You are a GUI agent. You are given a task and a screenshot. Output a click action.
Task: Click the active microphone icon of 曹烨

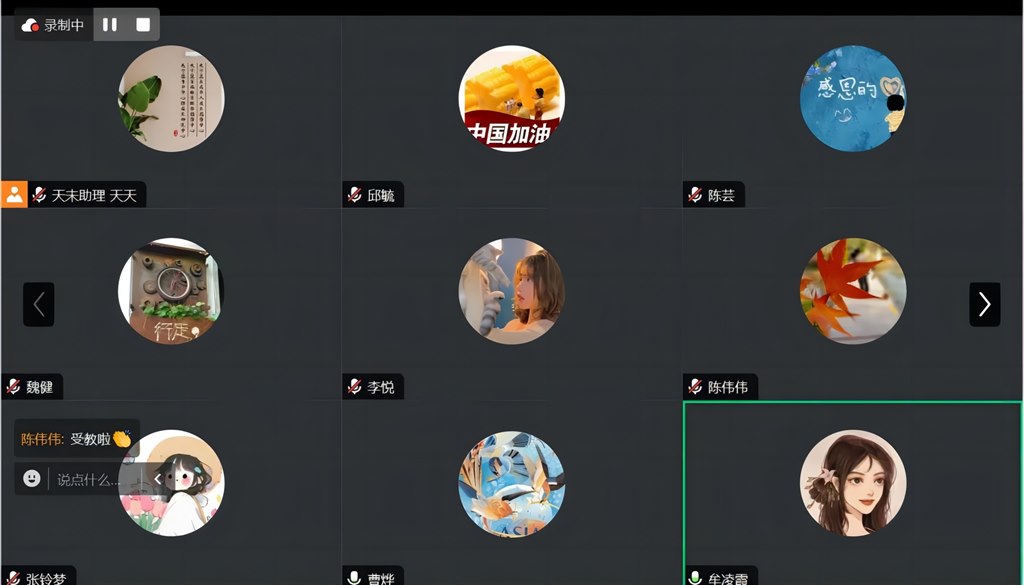click(x=354, y=578)
